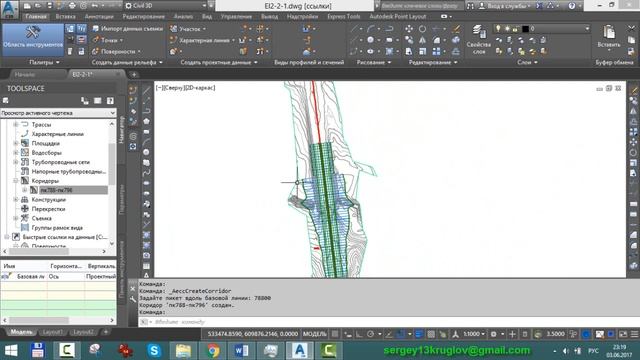
Task: Open the Точки dropdown
Action: [x=108, y=40]
